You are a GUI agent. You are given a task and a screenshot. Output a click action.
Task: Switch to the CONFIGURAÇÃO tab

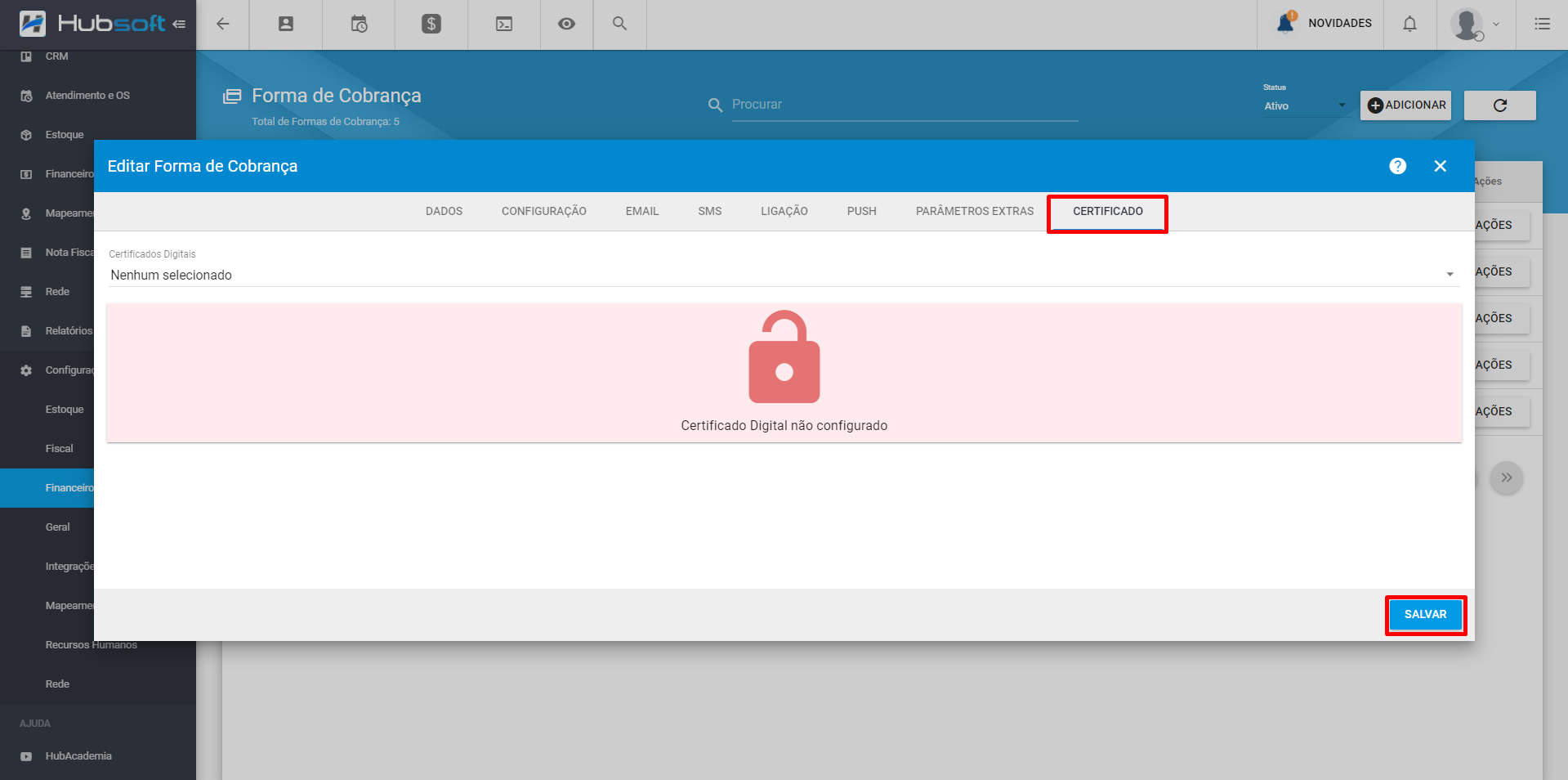coord(543,211)
